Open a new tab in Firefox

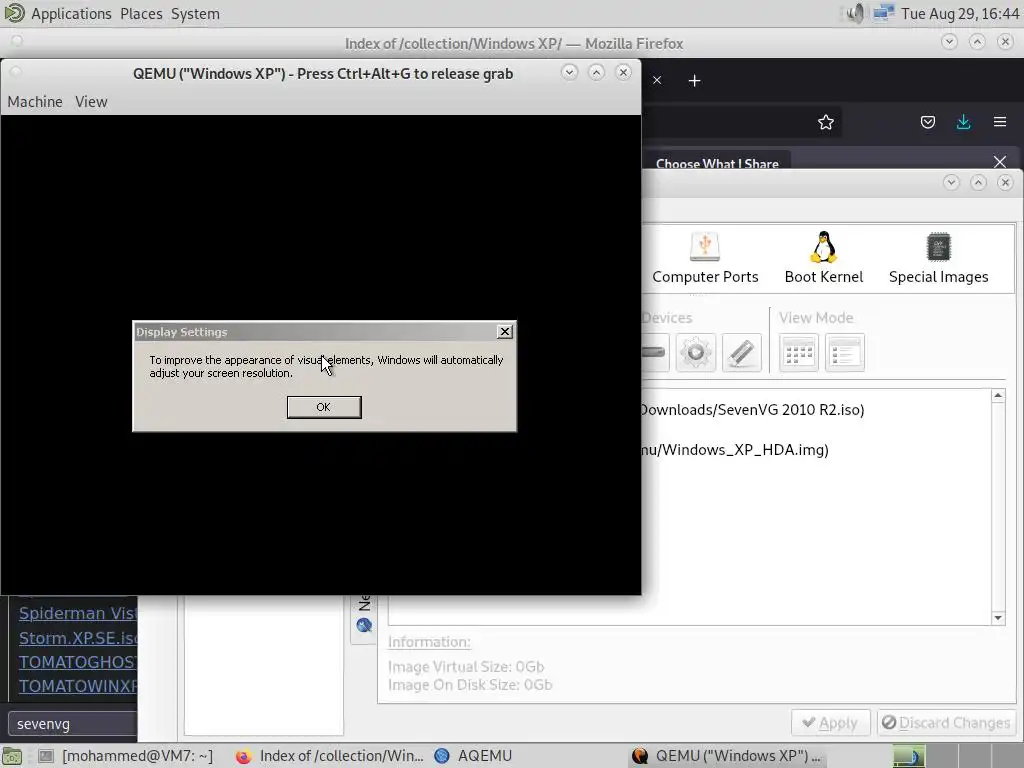(x=695, y=80)
